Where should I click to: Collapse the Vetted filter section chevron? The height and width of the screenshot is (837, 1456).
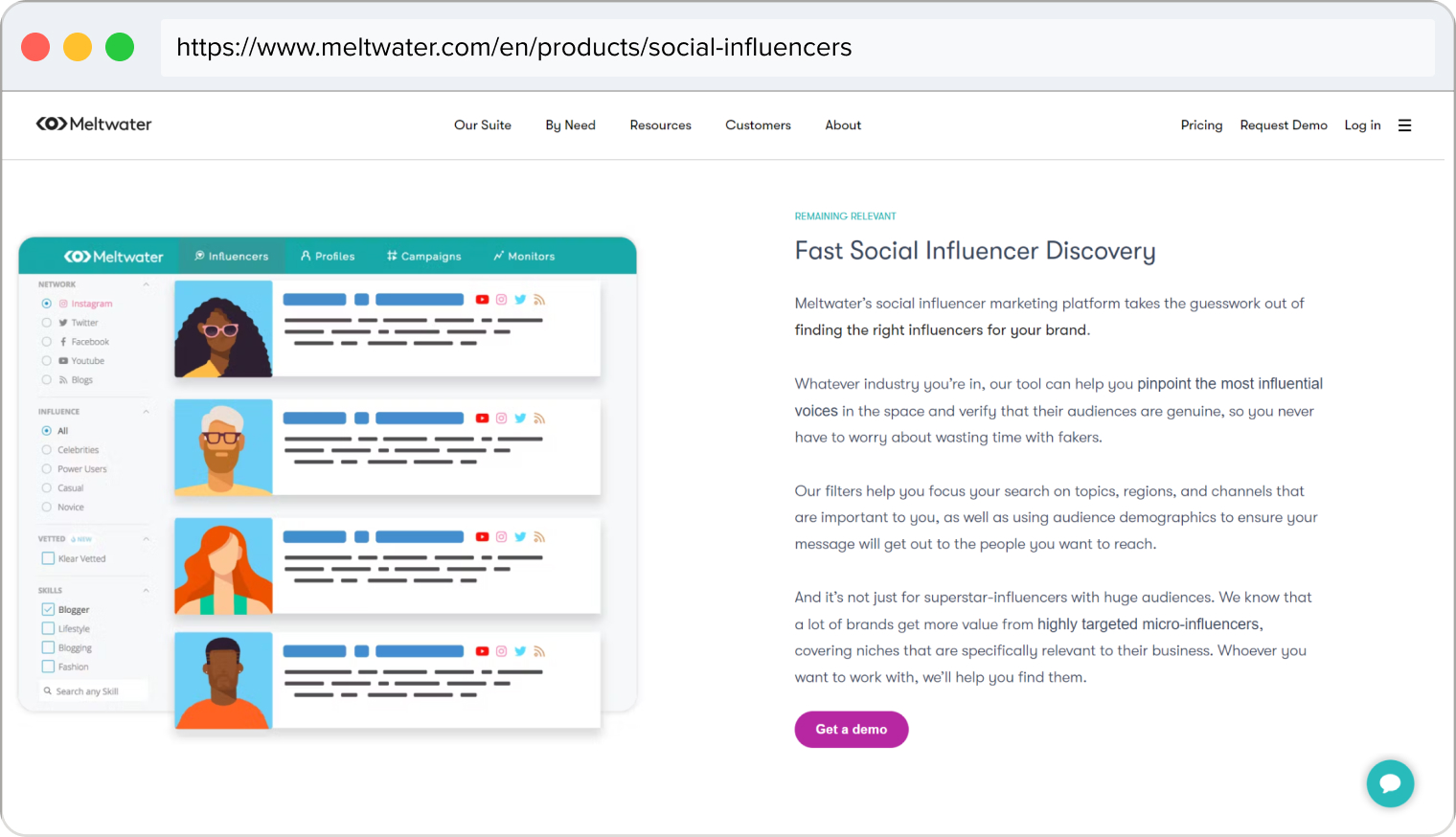(146, 539)
